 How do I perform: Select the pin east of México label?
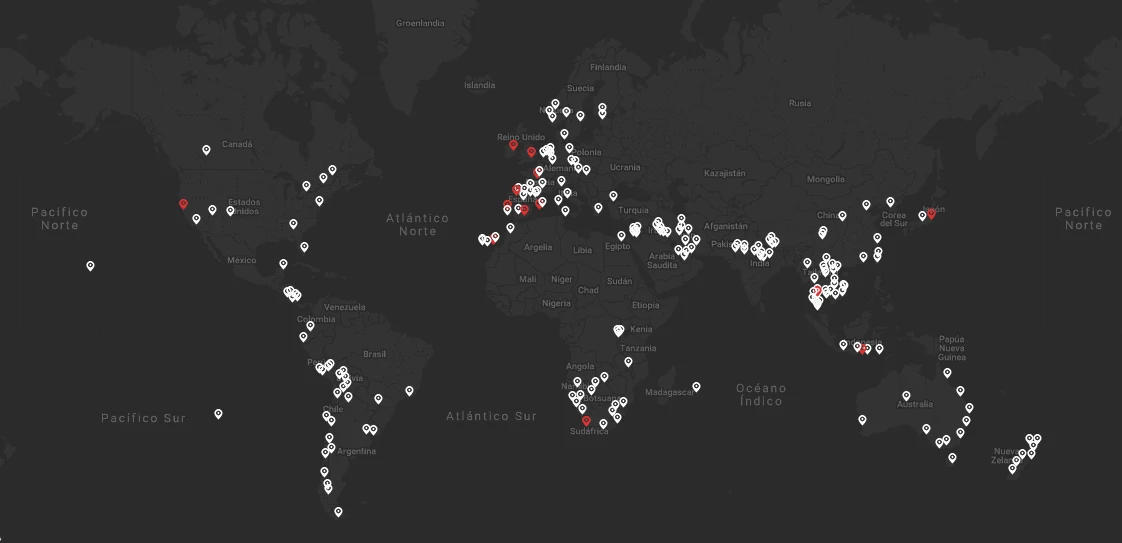(x=284, y=264)
